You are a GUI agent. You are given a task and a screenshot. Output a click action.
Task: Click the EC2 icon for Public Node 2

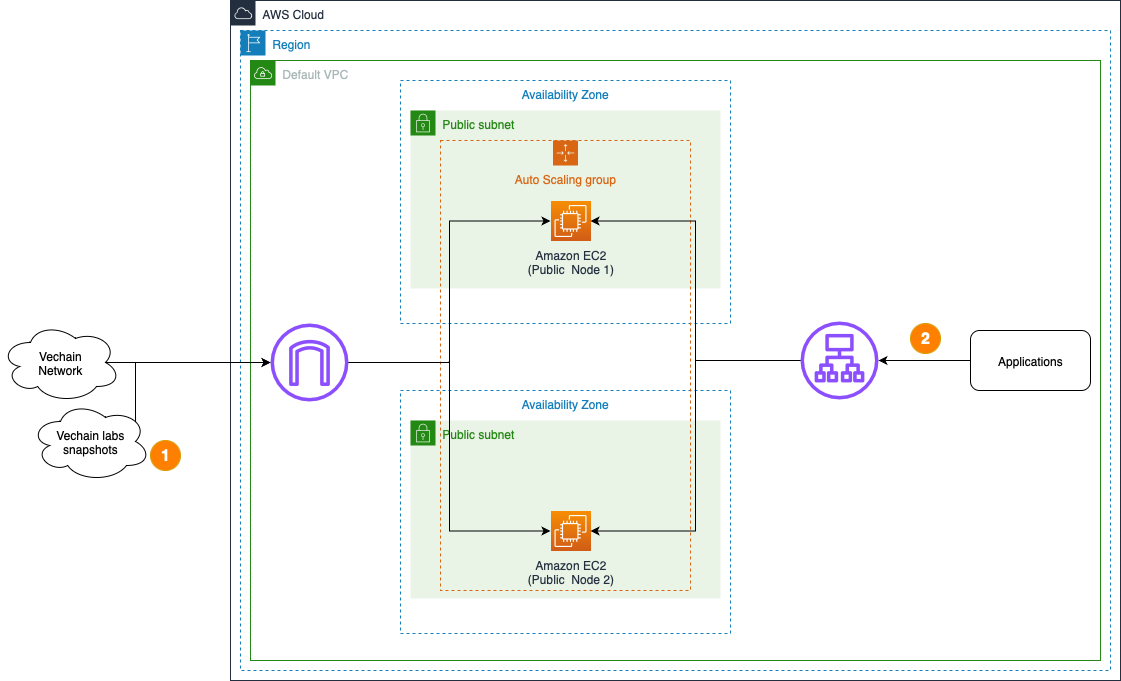coord(570,531)
